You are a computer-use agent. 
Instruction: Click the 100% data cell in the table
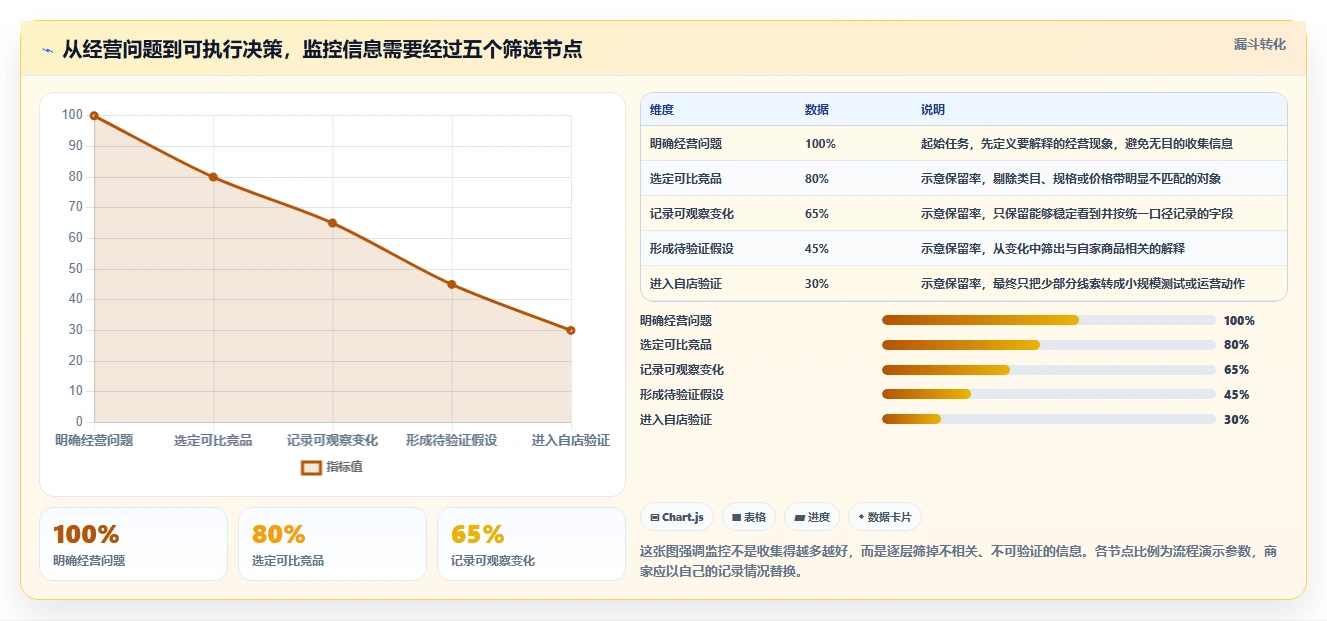pos(820,144)
